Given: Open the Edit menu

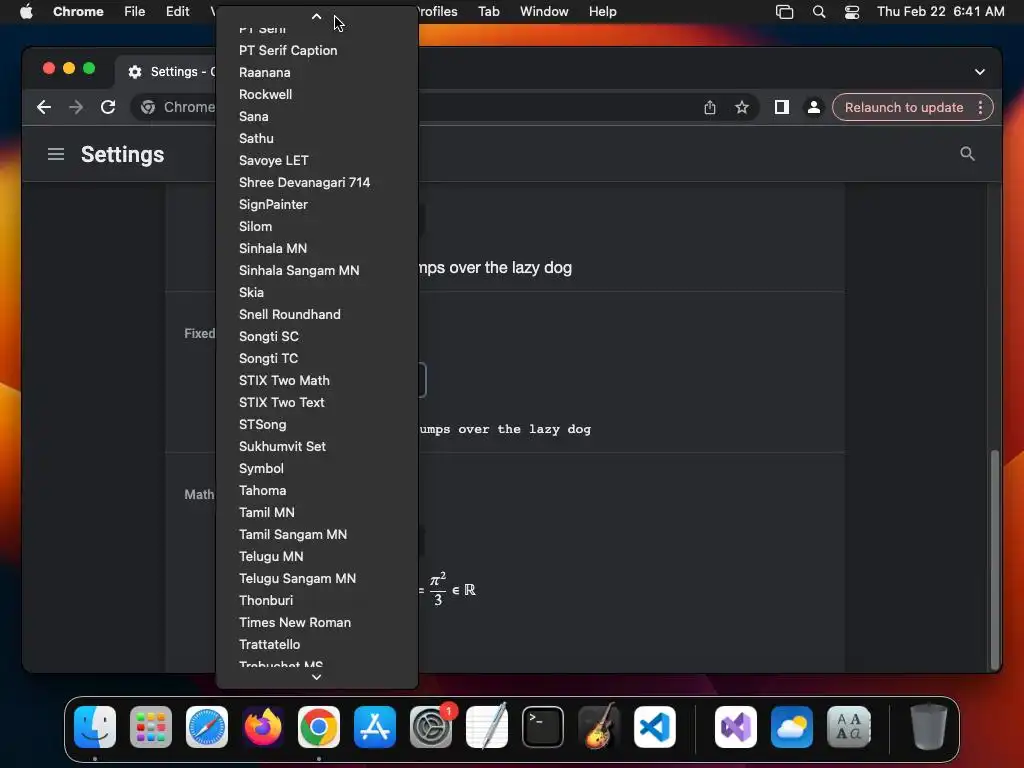Looking at the screenshot, I should [177, 12].
